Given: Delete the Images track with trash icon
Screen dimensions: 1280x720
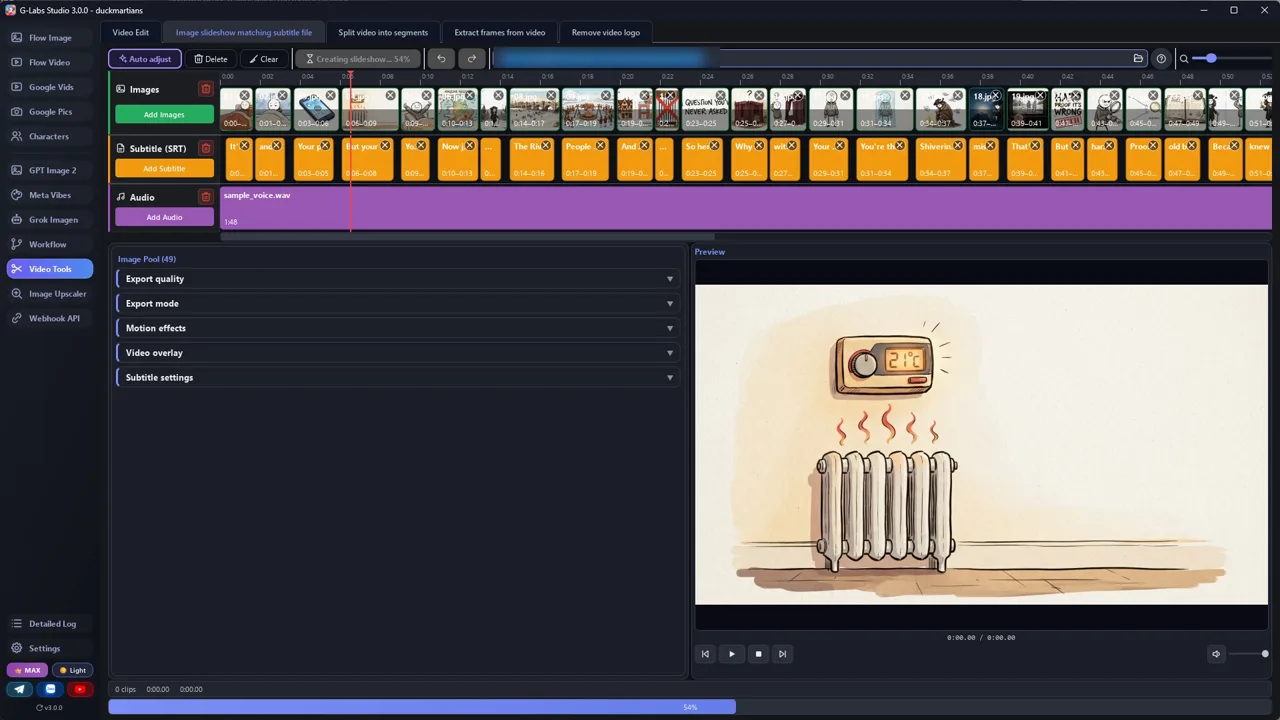Looking at the screenshot, I should (x=206, y=89).
